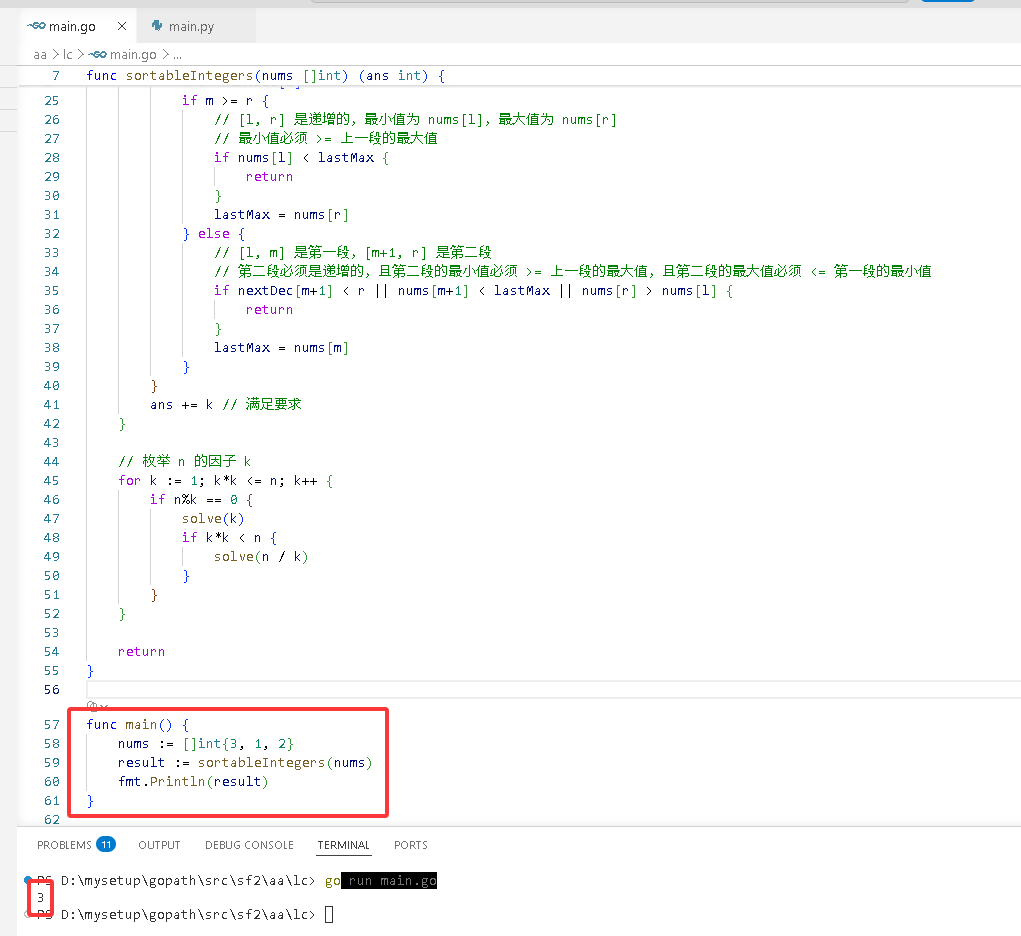The height and width of the screenshot is (936, 1021).
Task: Click the Go icon on main.go tab
Action: 36,26
